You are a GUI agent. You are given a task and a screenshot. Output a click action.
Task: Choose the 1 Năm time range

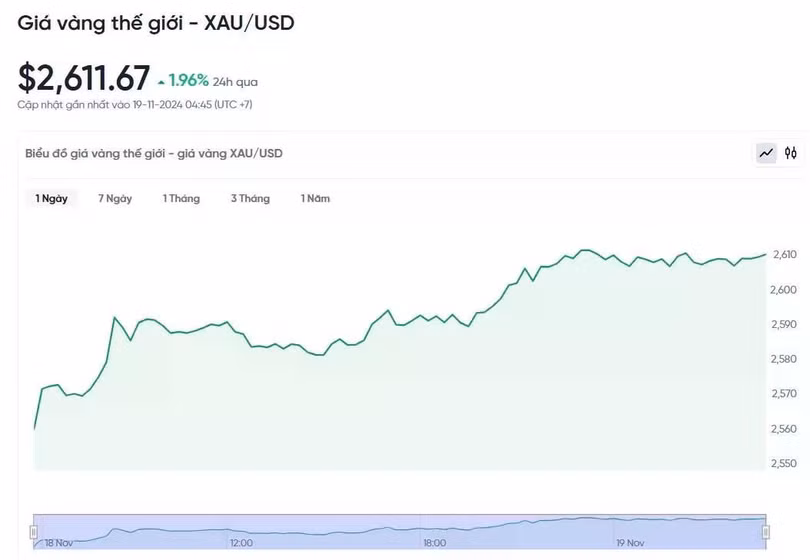pos(315,198)
